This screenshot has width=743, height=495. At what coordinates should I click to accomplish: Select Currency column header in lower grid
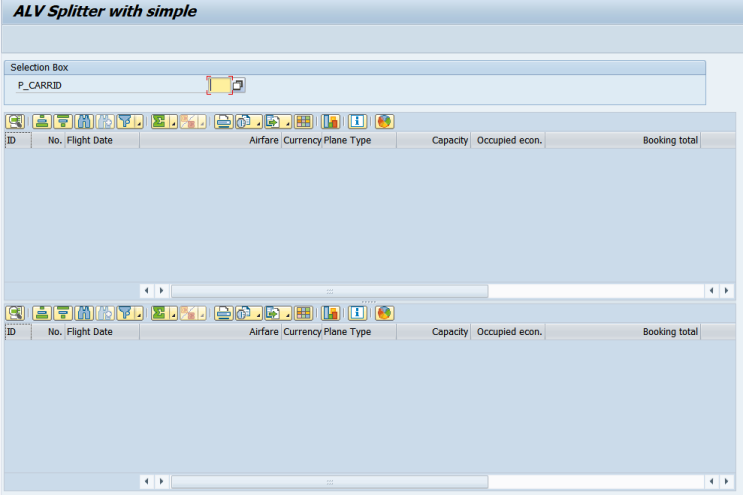(302, 332)
